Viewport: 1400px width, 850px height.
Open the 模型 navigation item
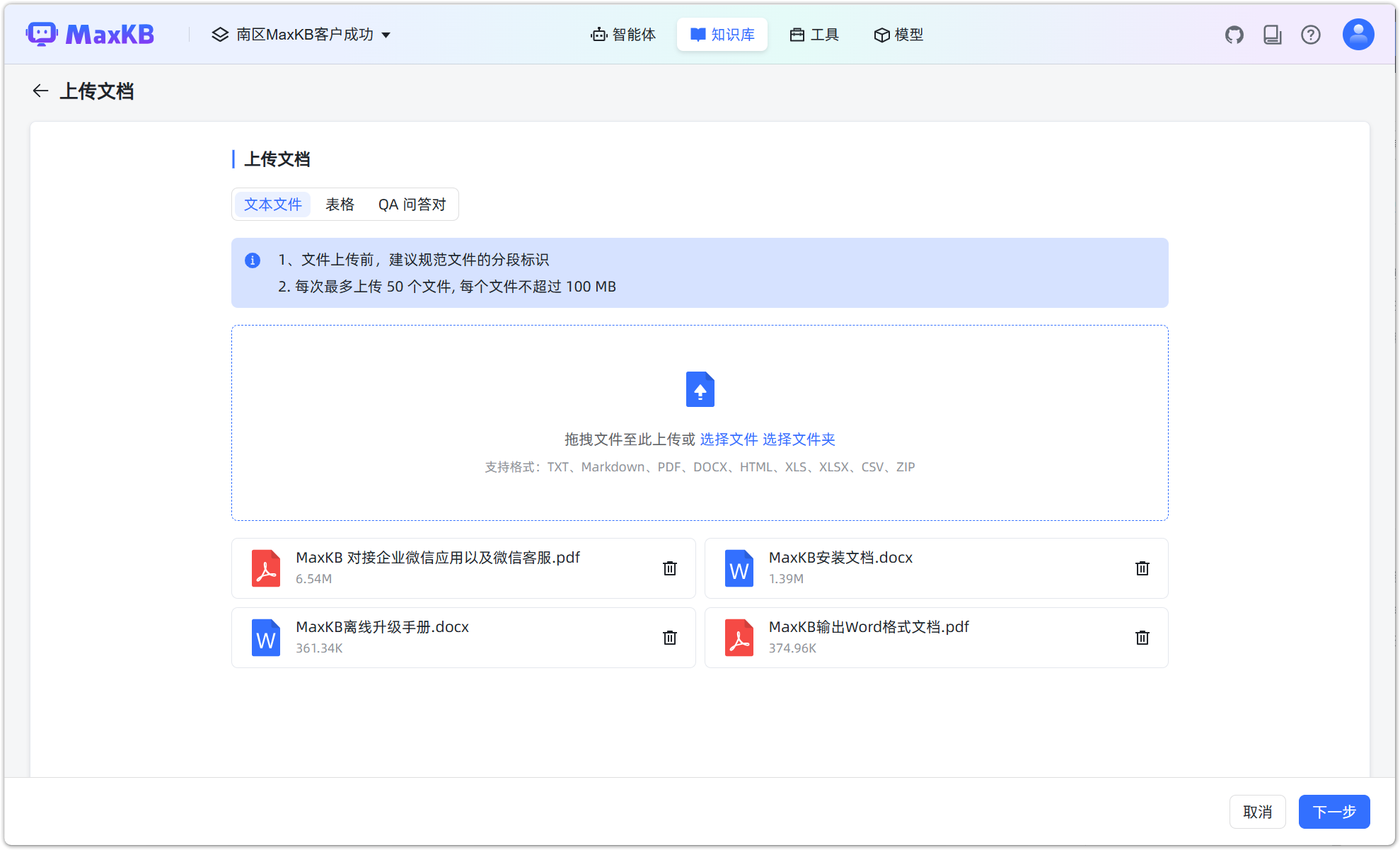pyautogui.click(x=898, y=35)
